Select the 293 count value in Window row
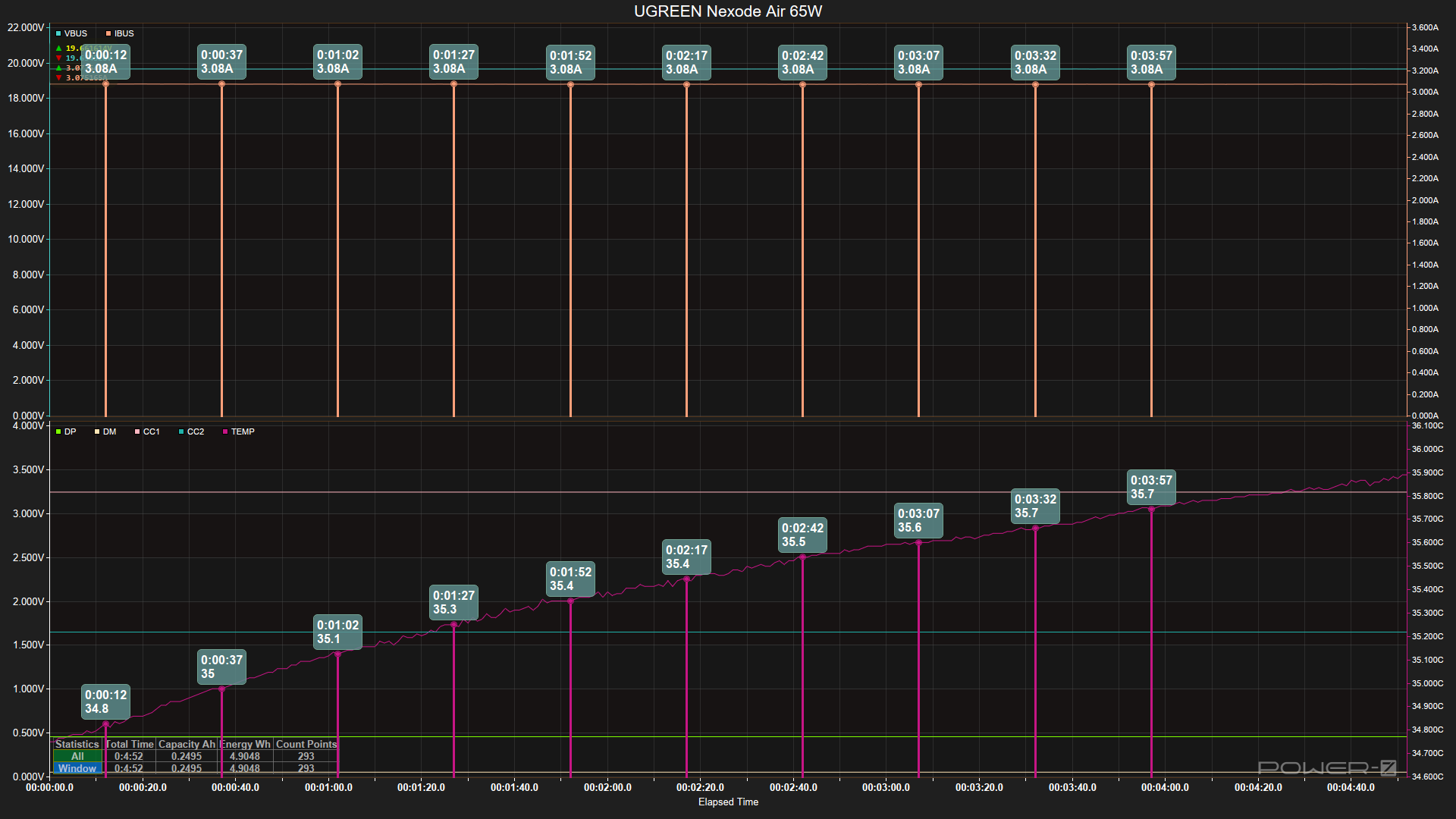Viewport: 1456px width, 819px height. point(306,768)
